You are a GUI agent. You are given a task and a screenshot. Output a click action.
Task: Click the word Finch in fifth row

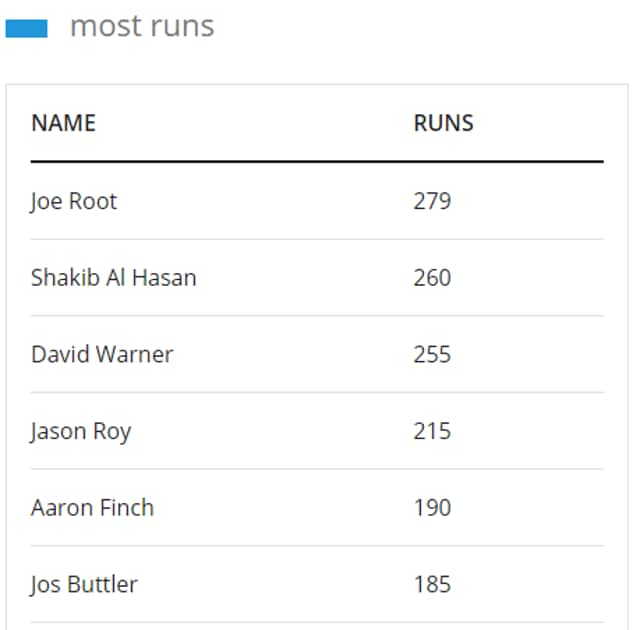127,508
